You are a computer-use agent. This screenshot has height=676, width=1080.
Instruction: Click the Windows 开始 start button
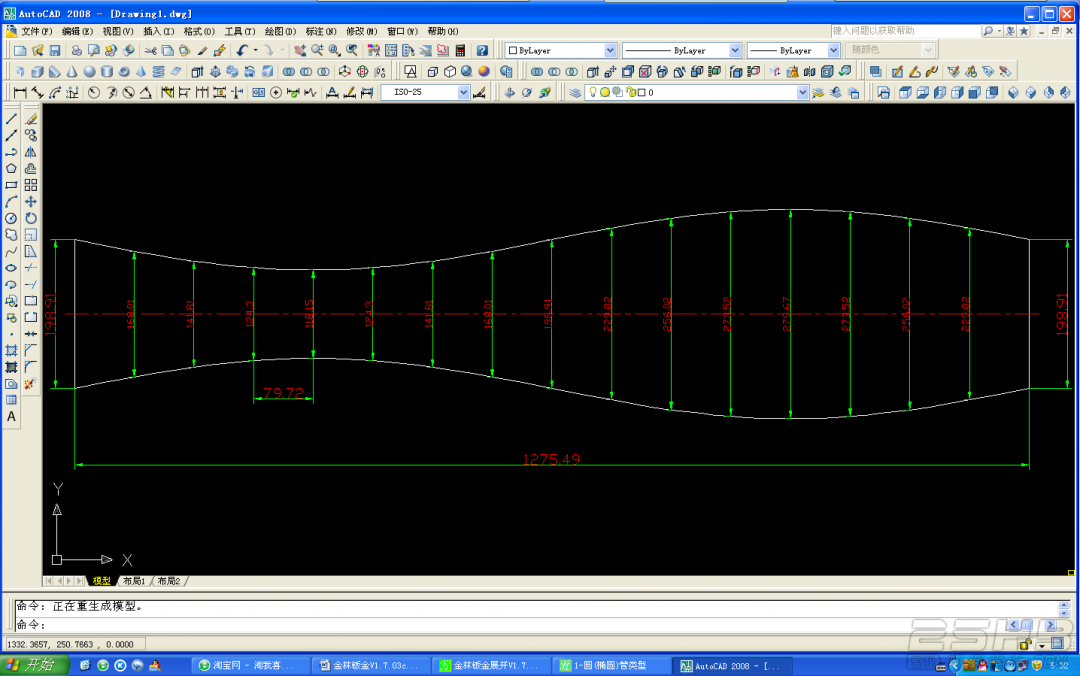(34, 665)
